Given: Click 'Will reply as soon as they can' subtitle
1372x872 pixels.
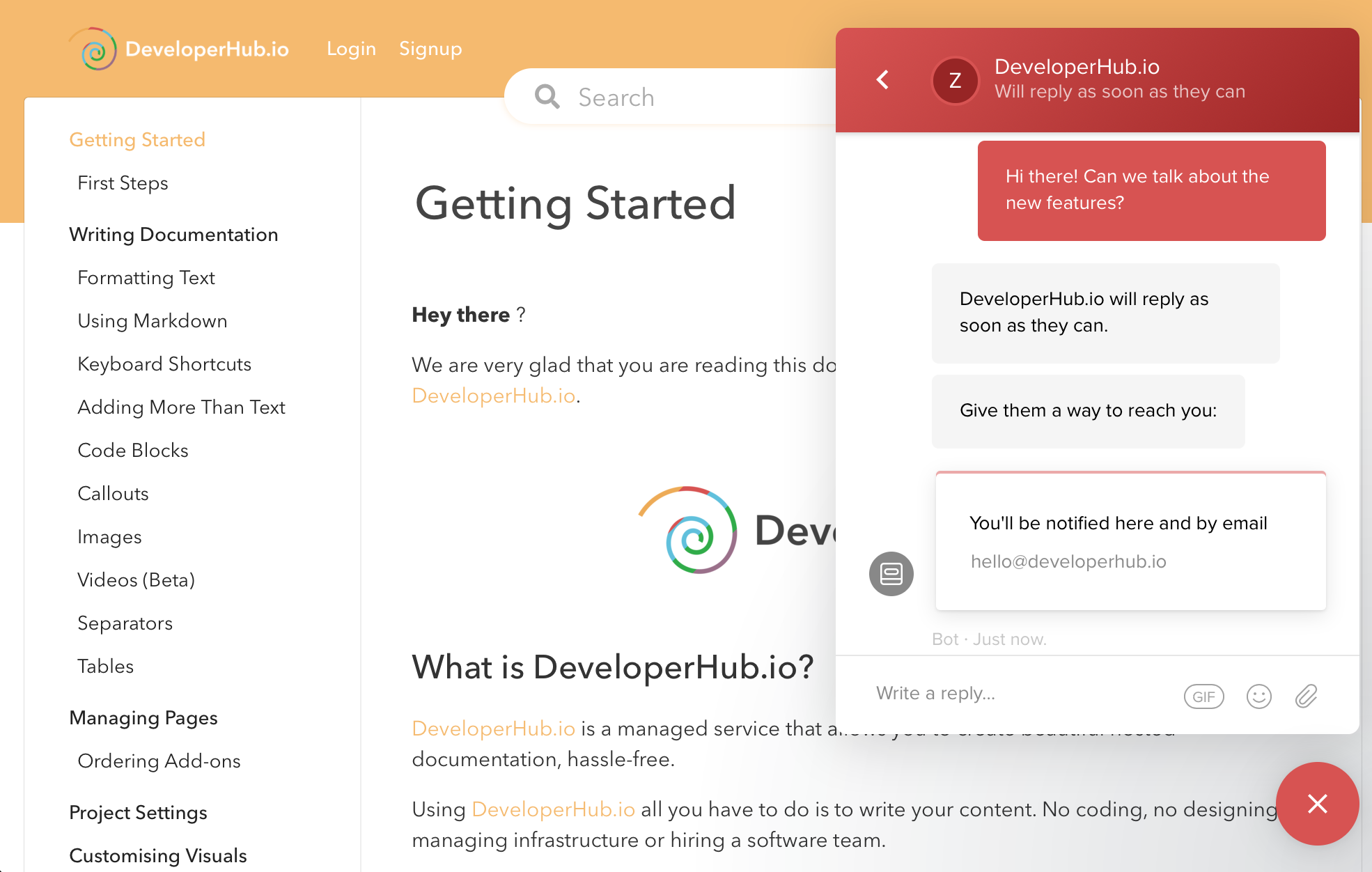Looking at the screenshot, I should (x=1119, y=92).
